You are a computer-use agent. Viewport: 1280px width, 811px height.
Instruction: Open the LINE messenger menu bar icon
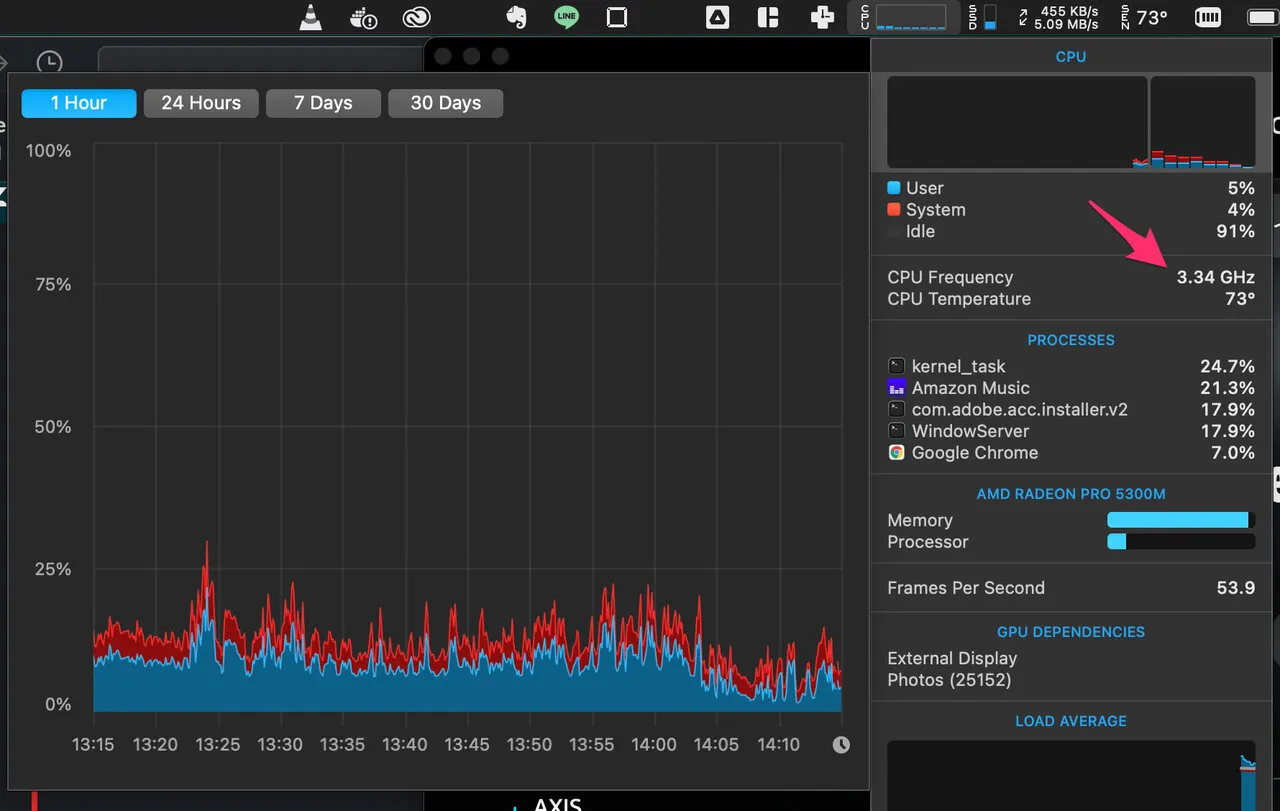coord(567,17)
